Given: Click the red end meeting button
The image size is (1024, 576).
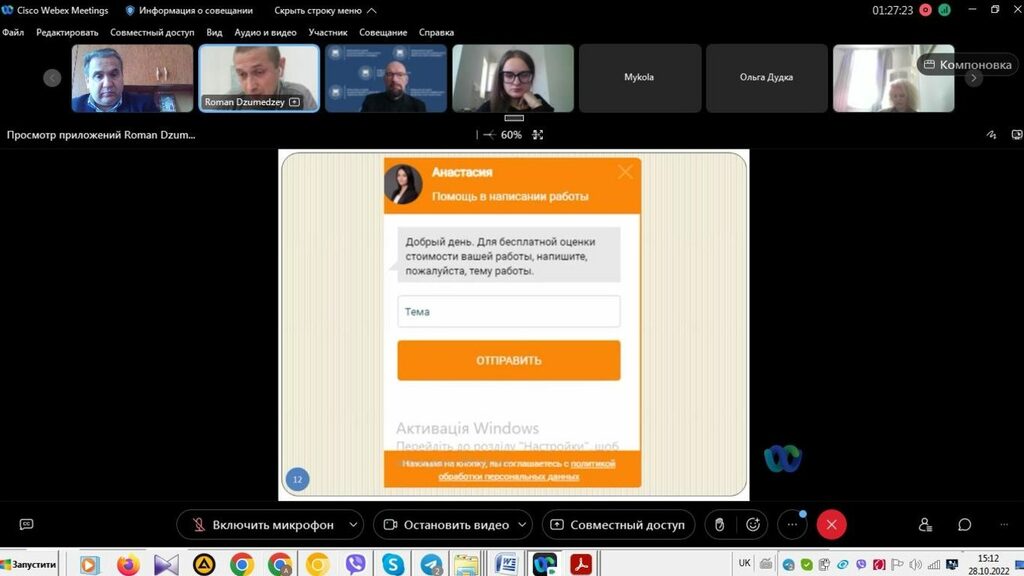Looking at the screenshot, I should click(x=831, y=525).
